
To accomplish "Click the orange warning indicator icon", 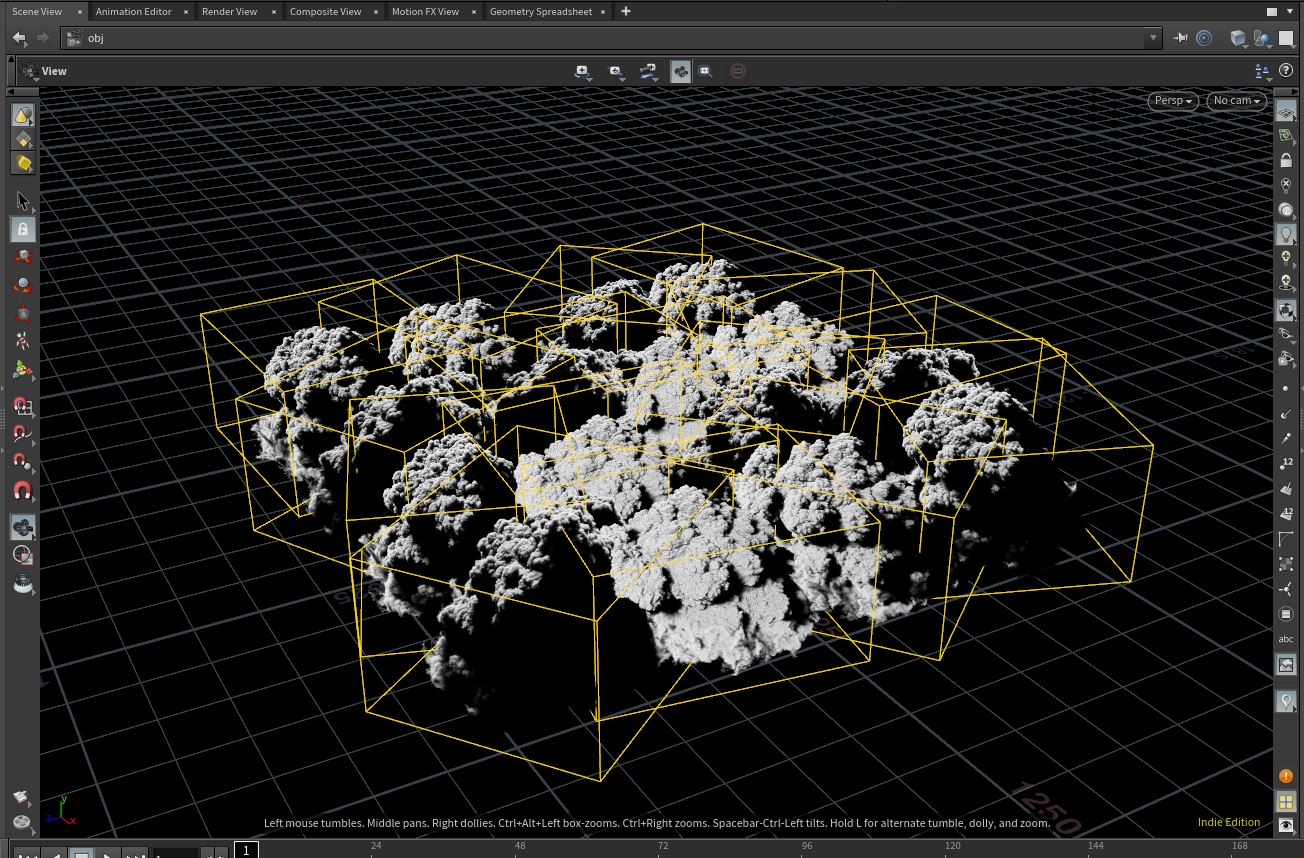I will (x=1286, y=776).
